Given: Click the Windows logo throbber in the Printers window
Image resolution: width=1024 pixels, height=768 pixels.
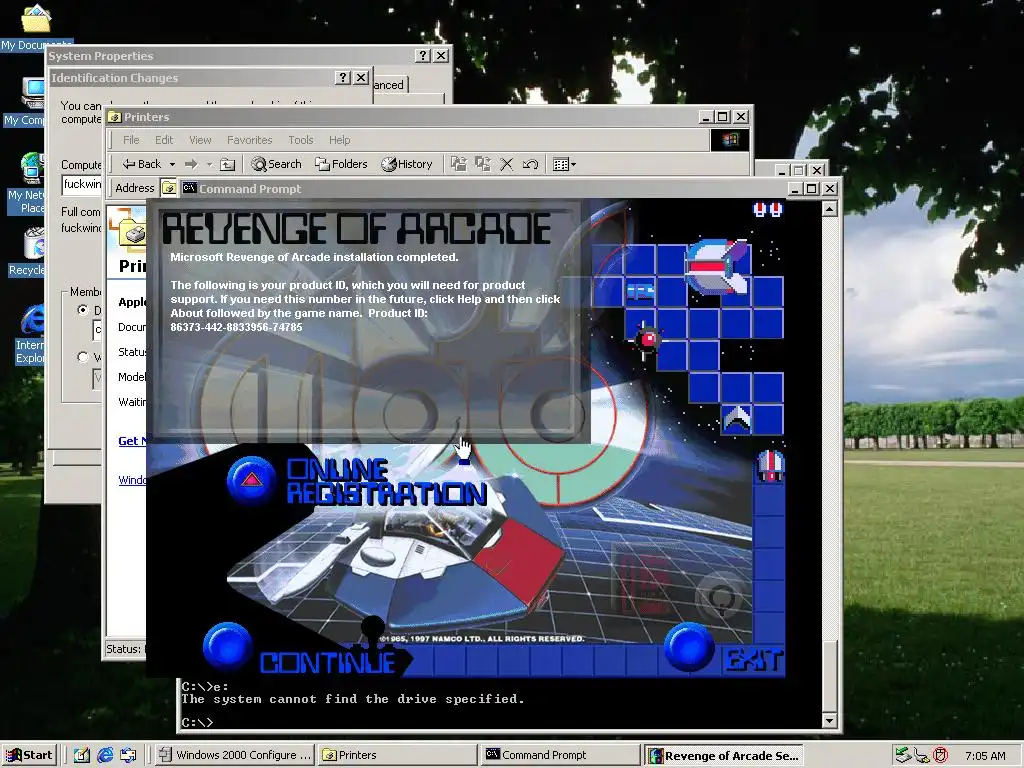Looking at the screenshot, I should click(x=729, y=140).
